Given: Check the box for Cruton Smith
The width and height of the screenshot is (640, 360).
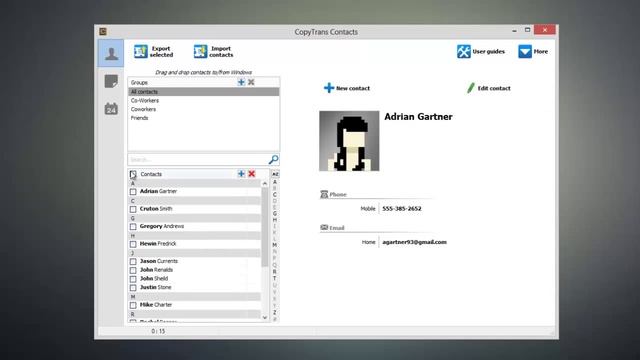Looking at the screenshot, I should click(133, 209).
